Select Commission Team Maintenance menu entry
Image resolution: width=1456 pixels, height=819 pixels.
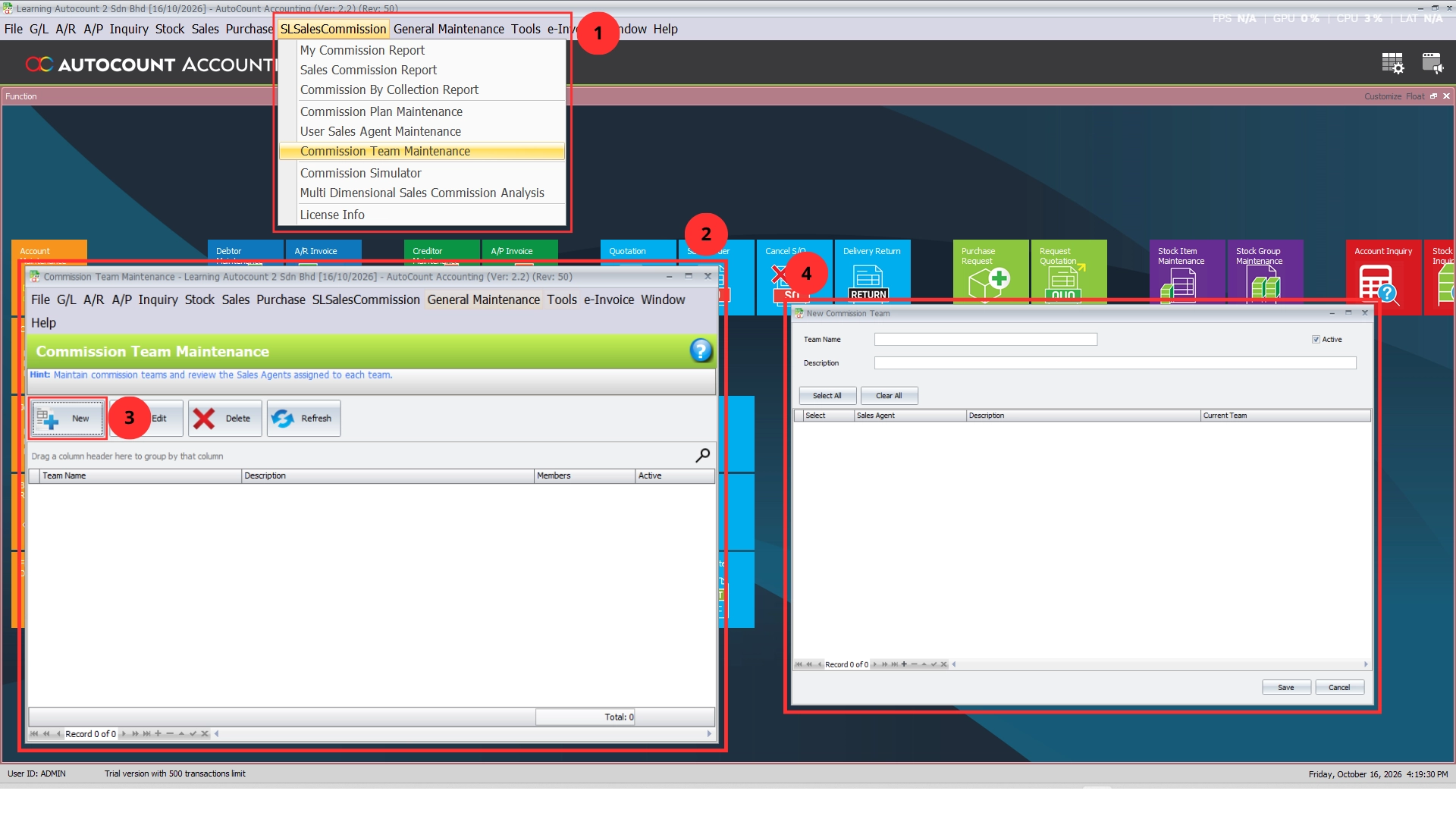(422, 152)
